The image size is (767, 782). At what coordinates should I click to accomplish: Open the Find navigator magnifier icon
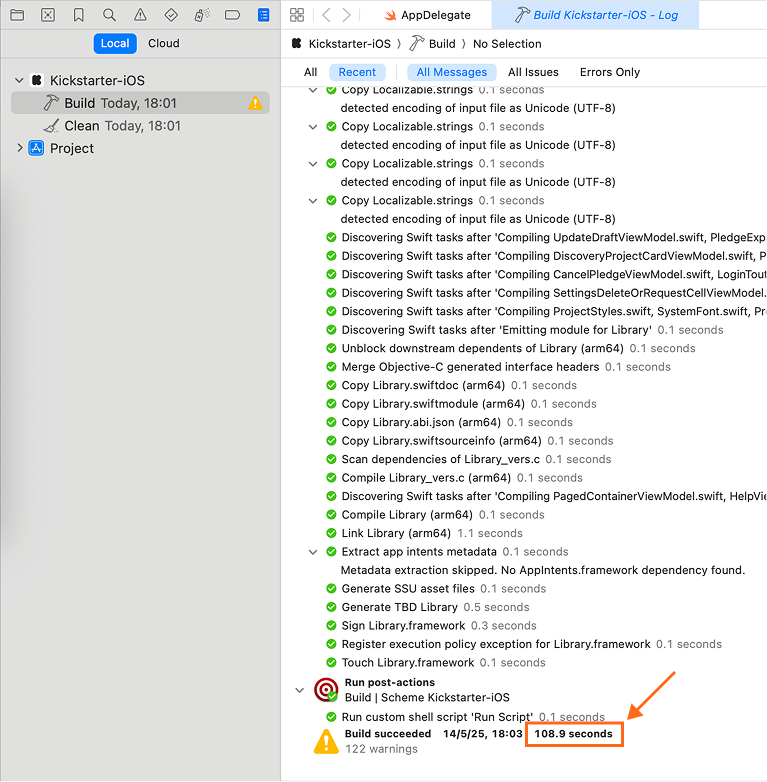pyautogui.click(x=109, y=15)
